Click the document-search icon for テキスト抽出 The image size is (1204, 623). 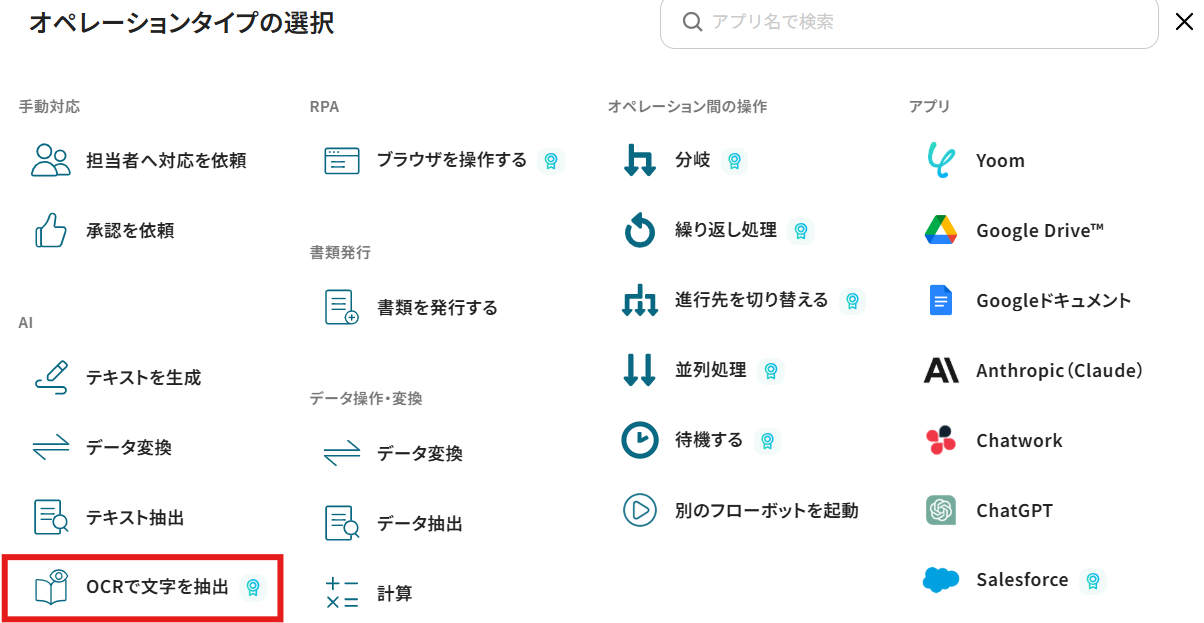[51, 517]
